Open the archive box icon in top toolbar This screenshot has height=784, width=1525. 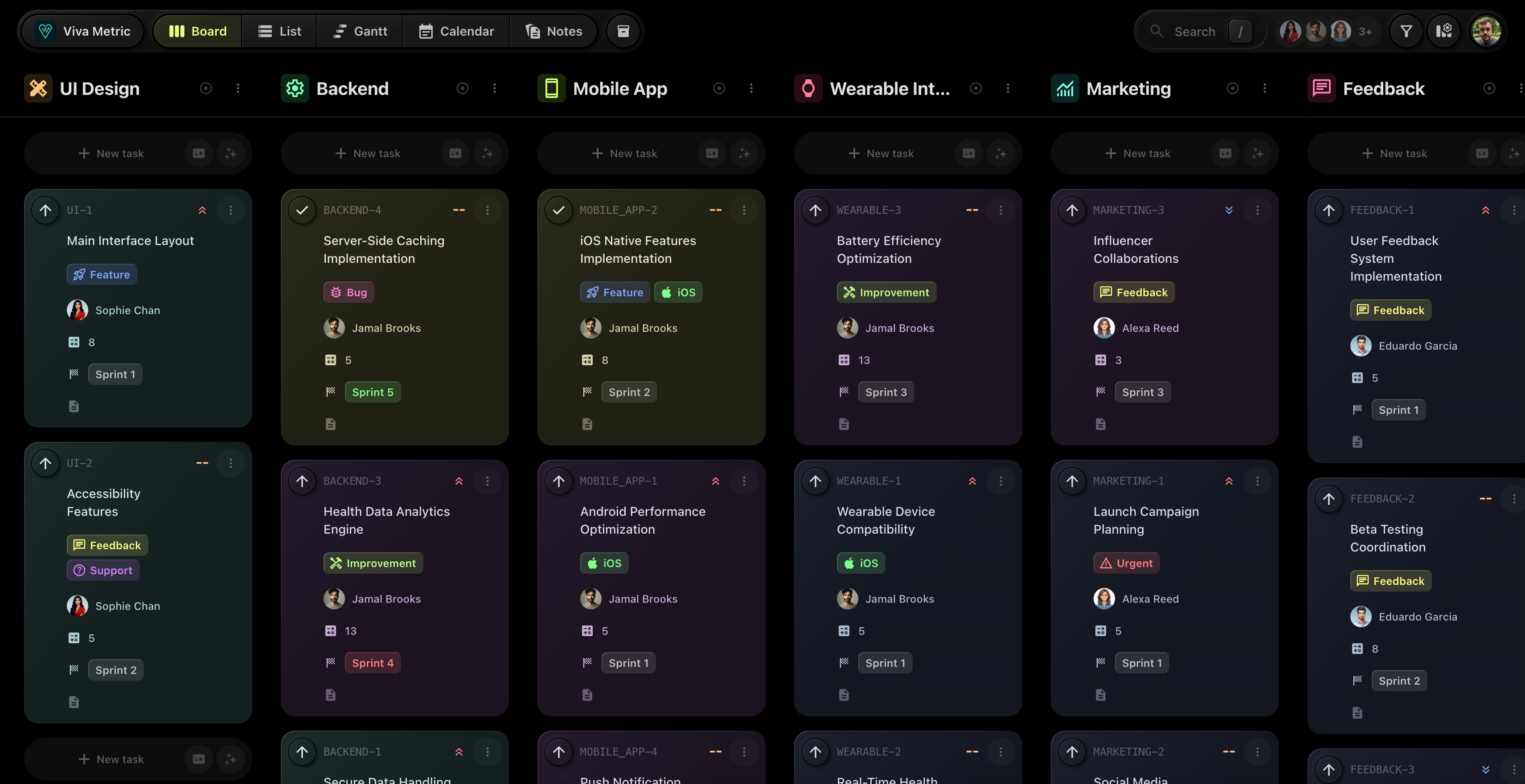pos(623,31)
